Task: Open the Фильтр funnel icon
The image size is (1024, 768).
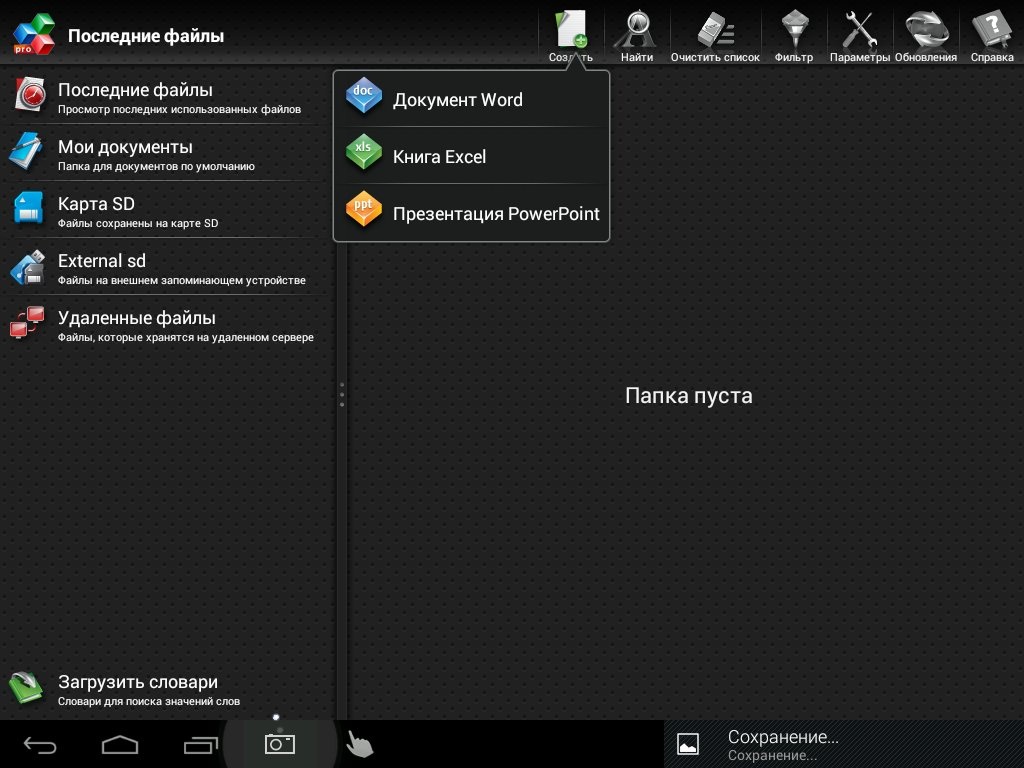Action: pos(793,32)
